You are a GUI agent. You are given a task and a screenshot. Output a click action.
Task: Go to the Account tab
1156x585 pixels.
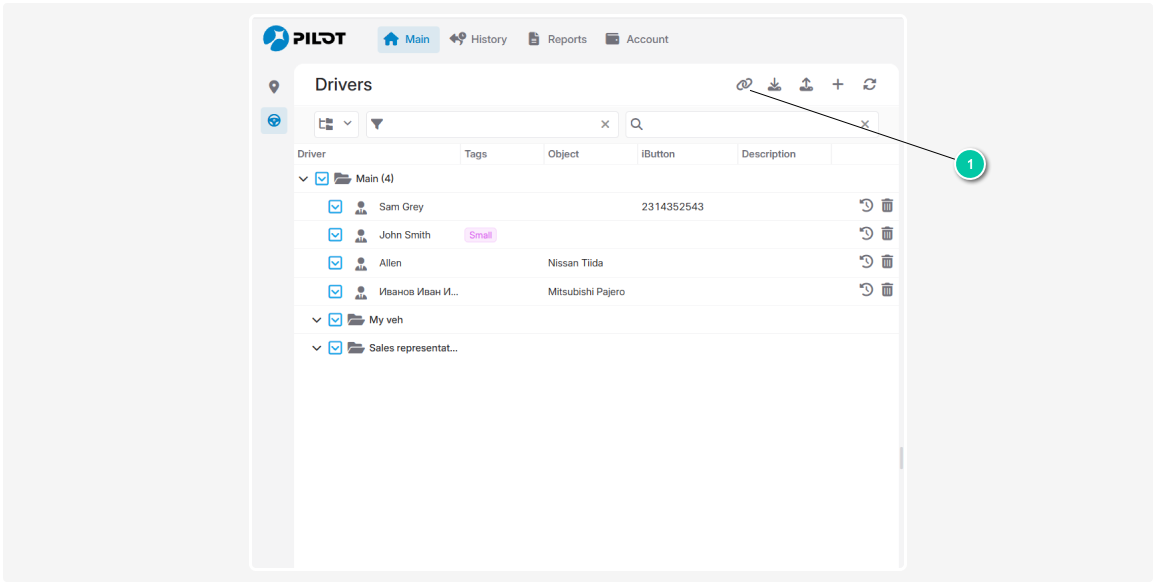637,39
